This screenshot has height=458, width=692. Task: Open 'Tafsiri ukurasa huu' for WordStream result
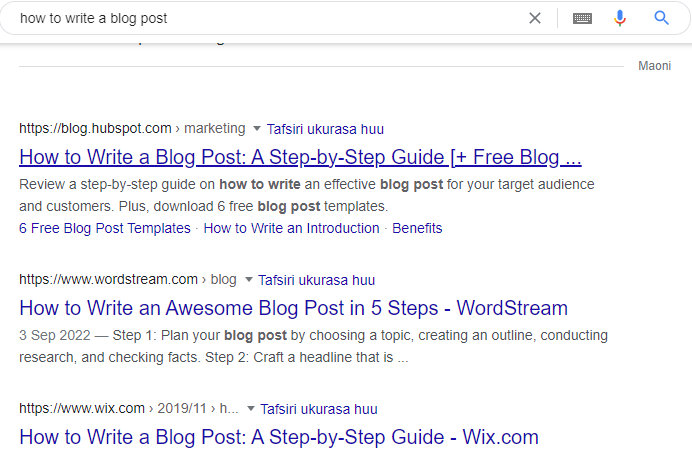[316, 280]
